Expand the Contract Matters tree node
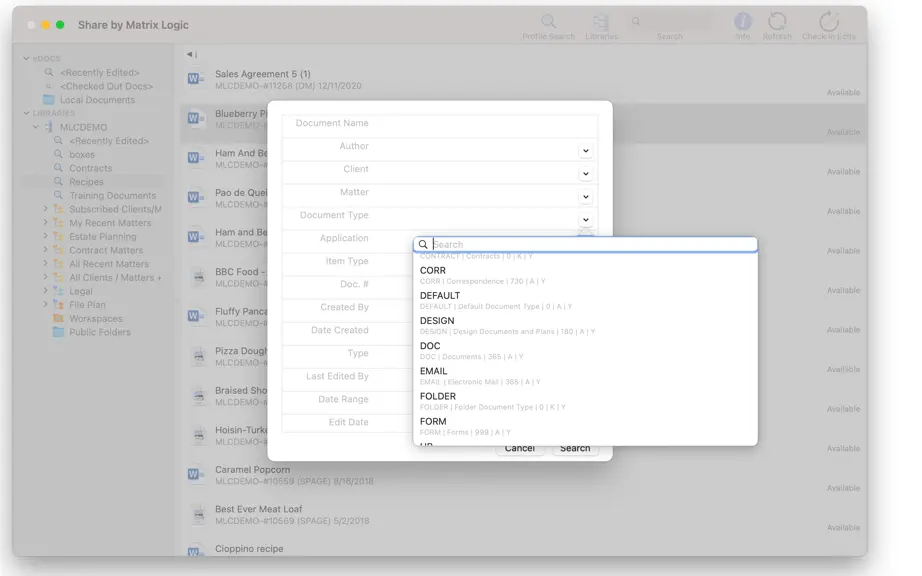The width and height of the screenshot is (922, 576). click(x=45, y=249)
